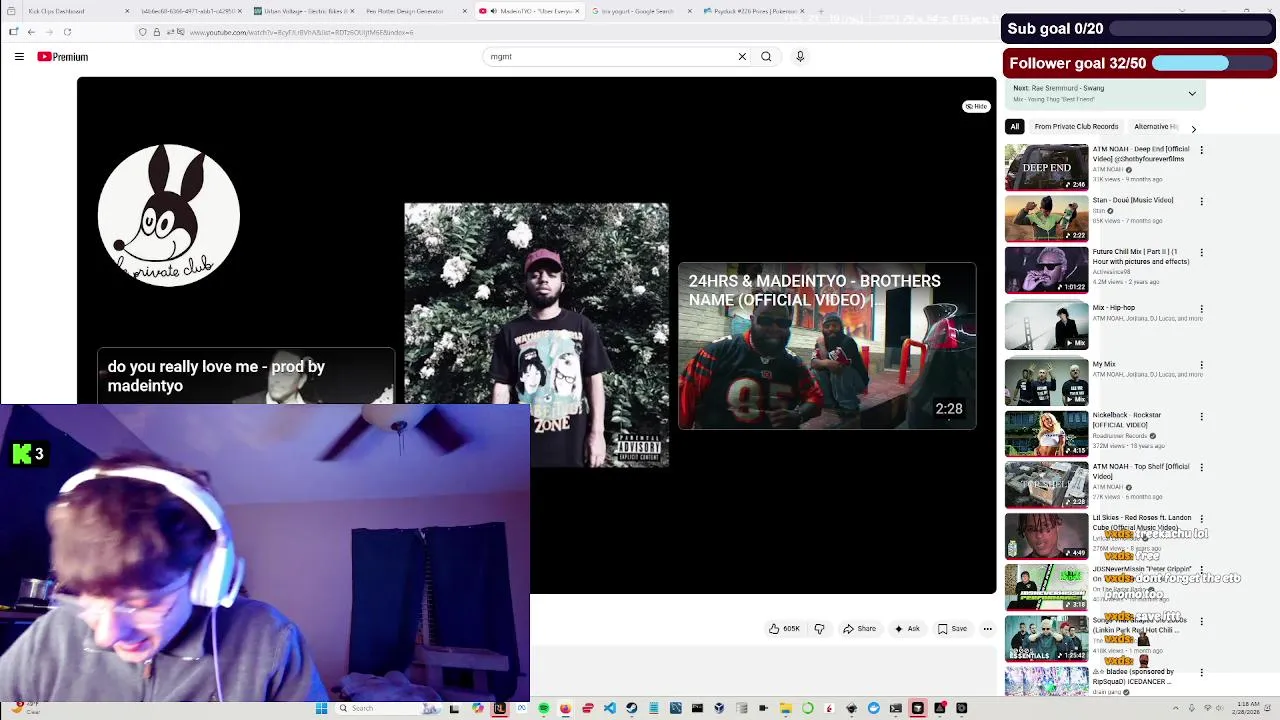Viewport: 1280px width, 720px height.
Task: Show more filter chips with the arrow
Action: [x=1193, y=128]
